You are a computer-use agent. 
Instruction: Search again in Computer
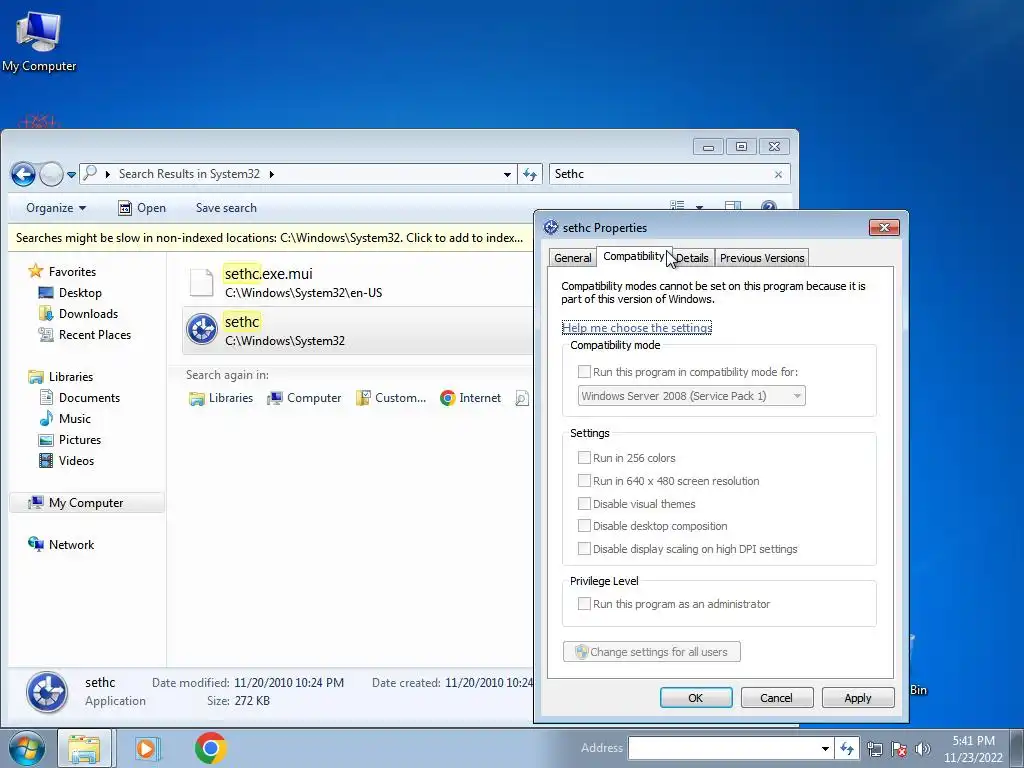304,398
